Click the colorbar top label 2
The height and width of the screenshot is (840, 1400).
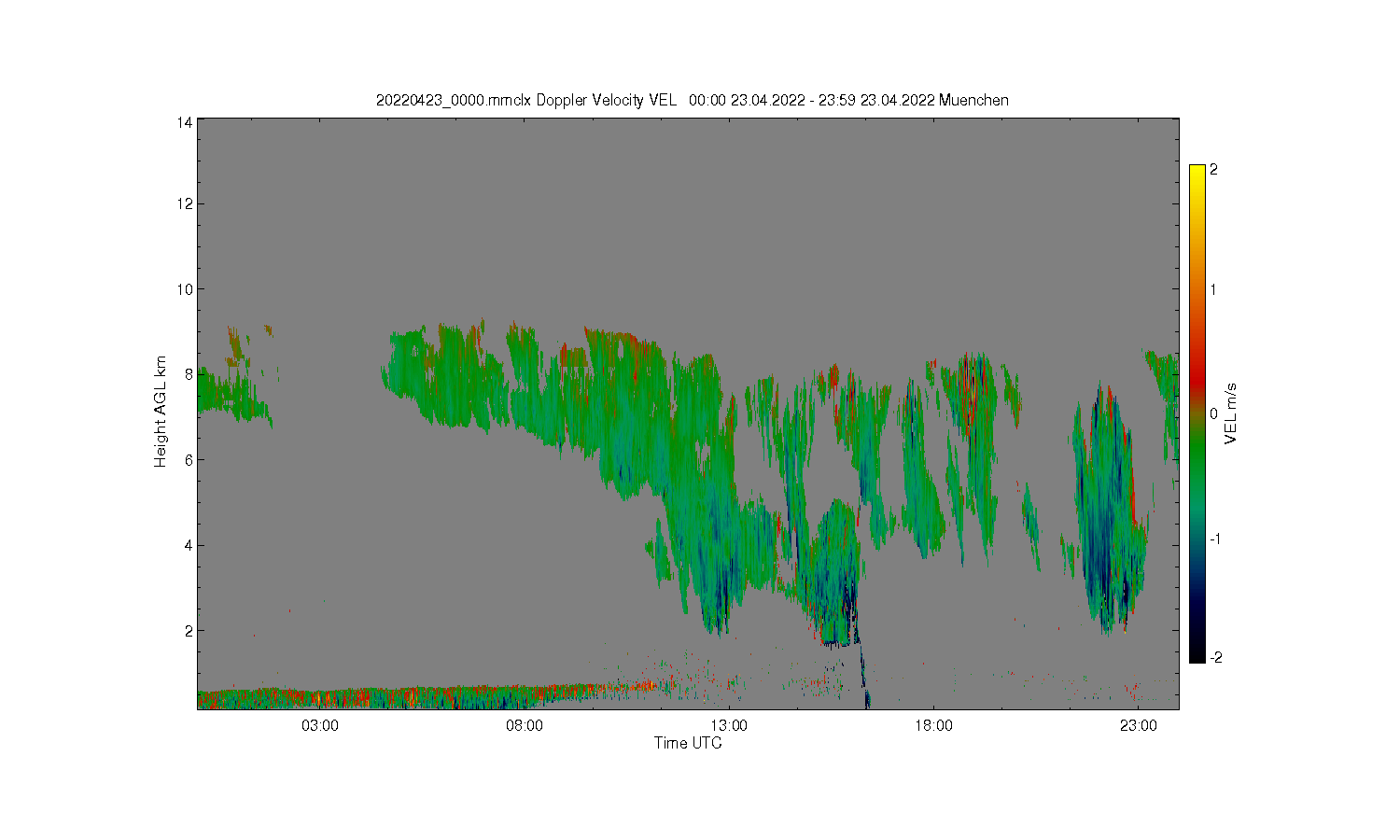tap(1214, 170)
